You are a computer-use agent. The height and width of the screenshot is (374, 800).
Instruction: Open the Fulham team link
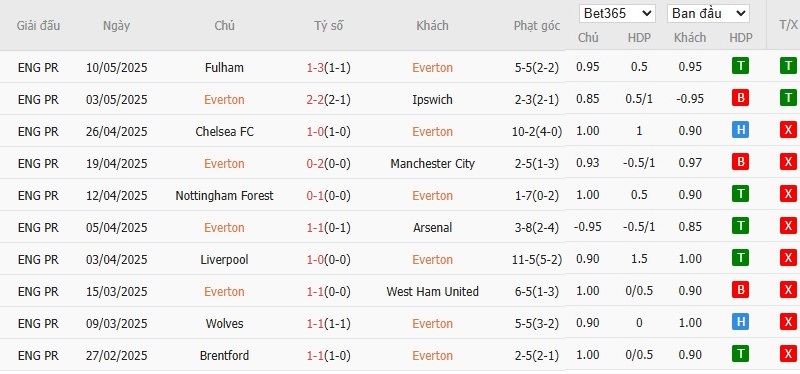[x=224, y=67]
